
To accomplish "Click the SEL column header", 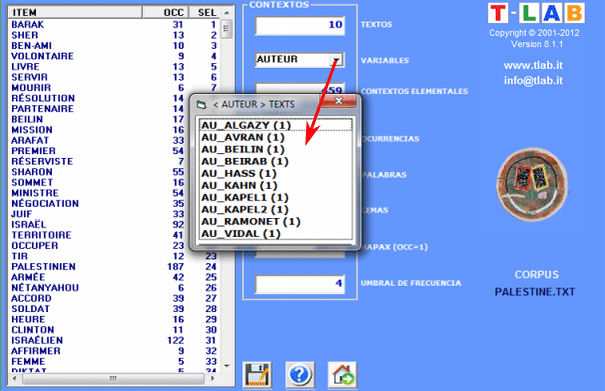I will (204, 12).
